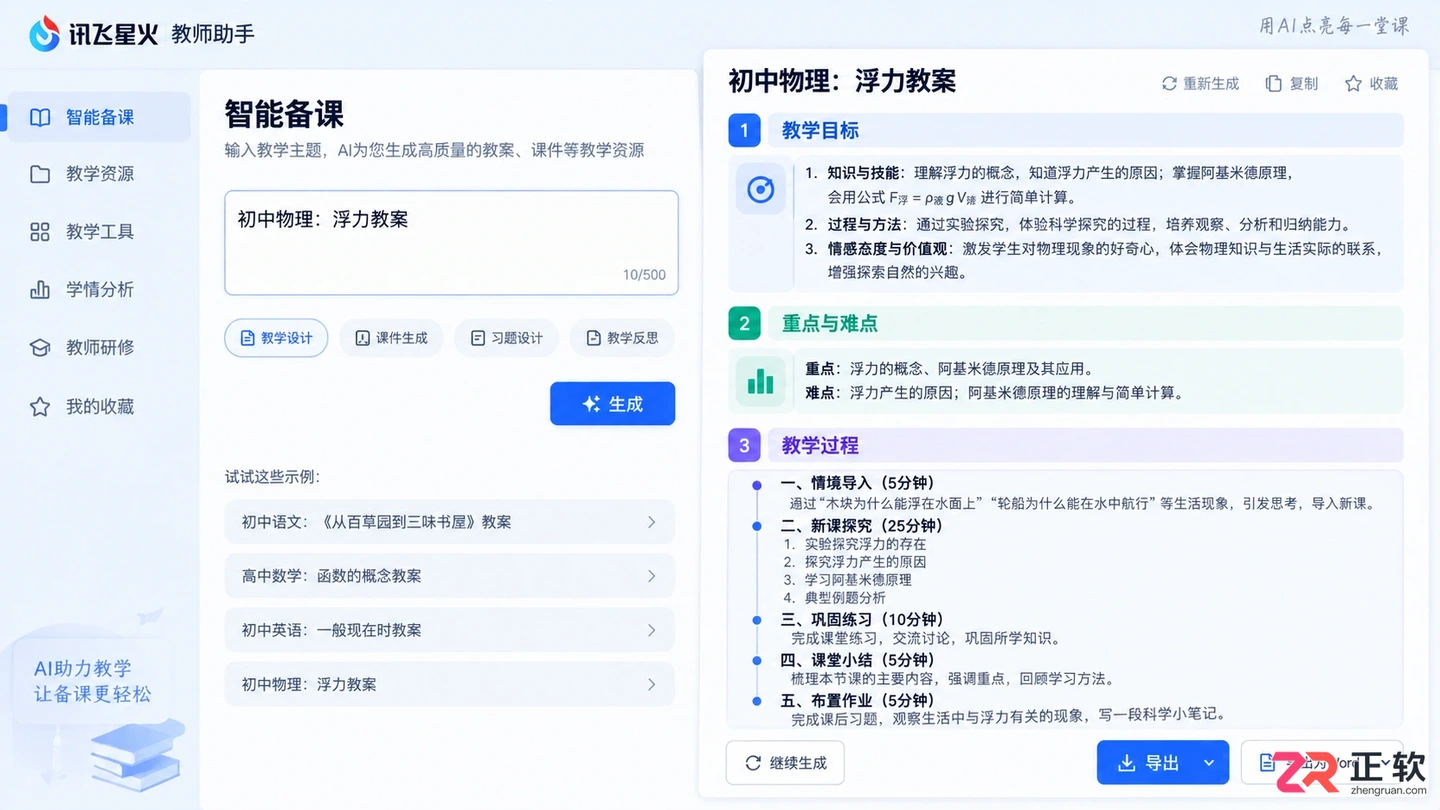Open 我的收藏 star icon in sidebar
1440x810 pixels.
[40, 407]
